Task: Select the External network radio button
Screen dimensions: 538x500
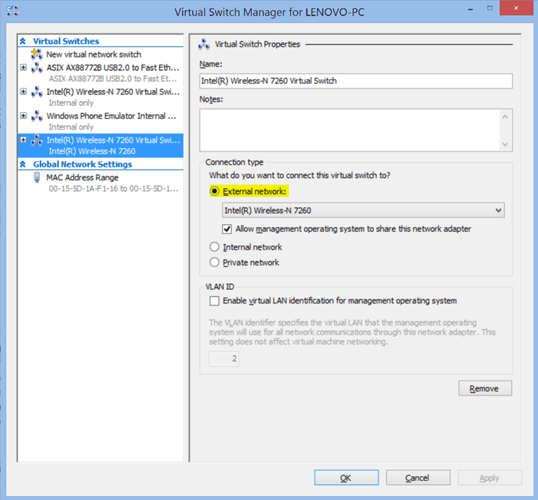Action: pos(214,191)
